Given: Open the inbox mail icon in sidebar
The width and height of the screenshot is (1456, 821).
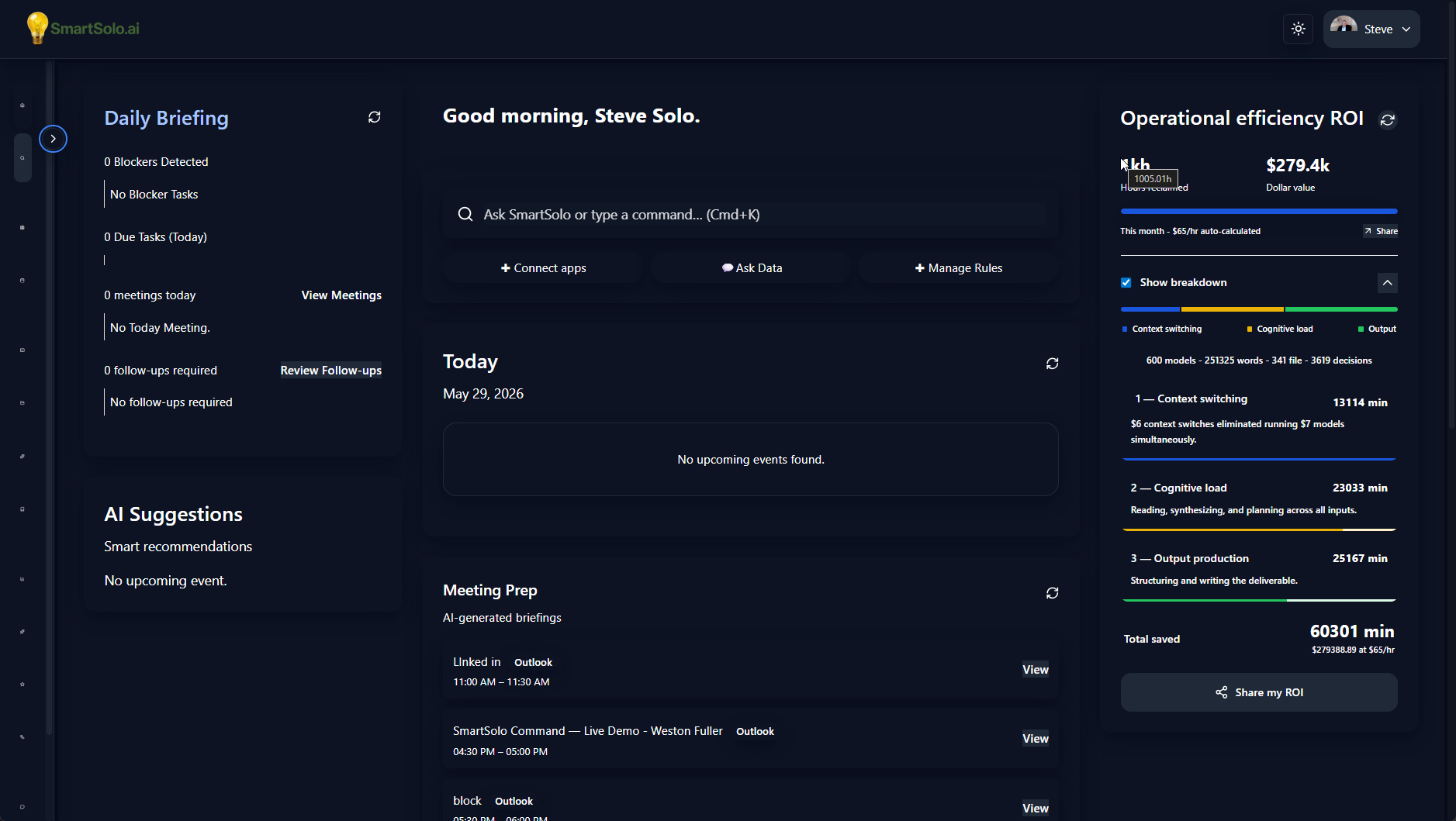Looking at the screenshot, I should coord(22,350).
